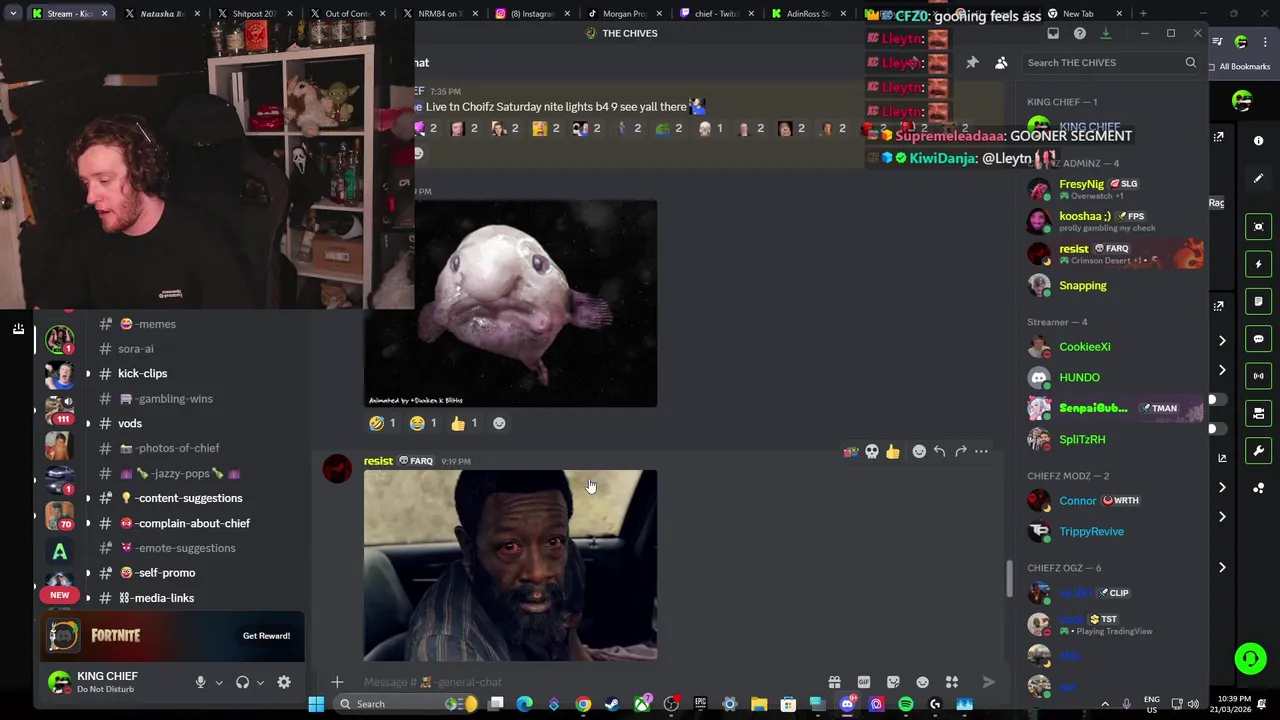Click the send message arrow

tap(988, 682)
